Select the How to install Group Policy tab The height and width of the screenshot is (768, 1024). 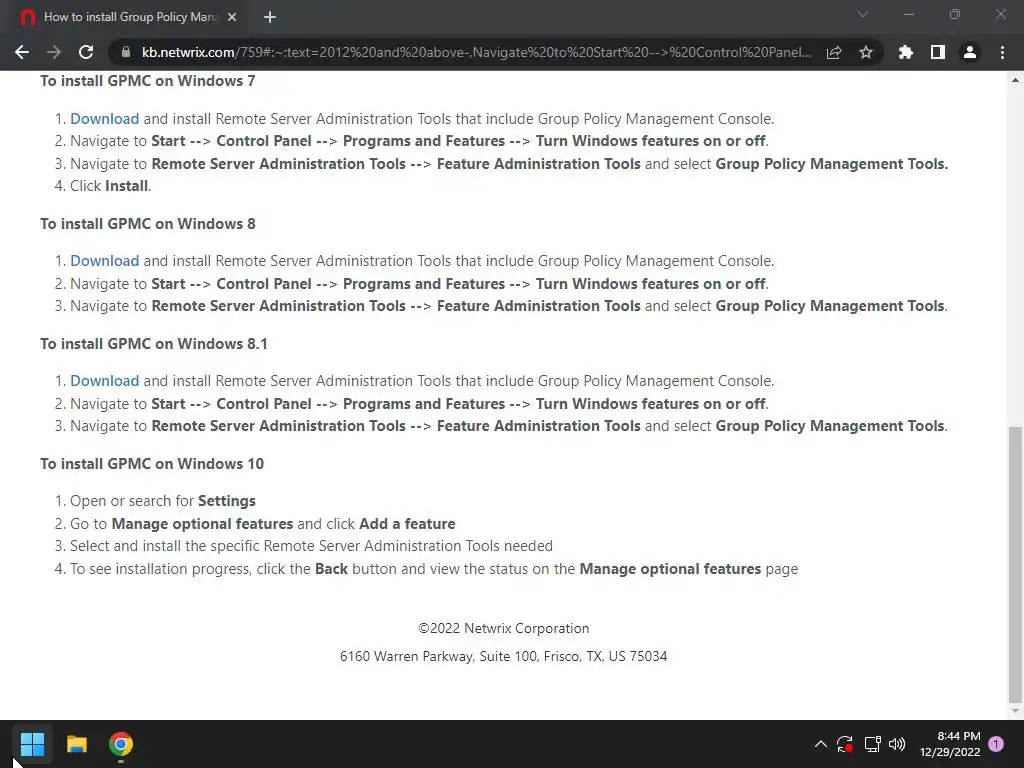coord(129,17)
